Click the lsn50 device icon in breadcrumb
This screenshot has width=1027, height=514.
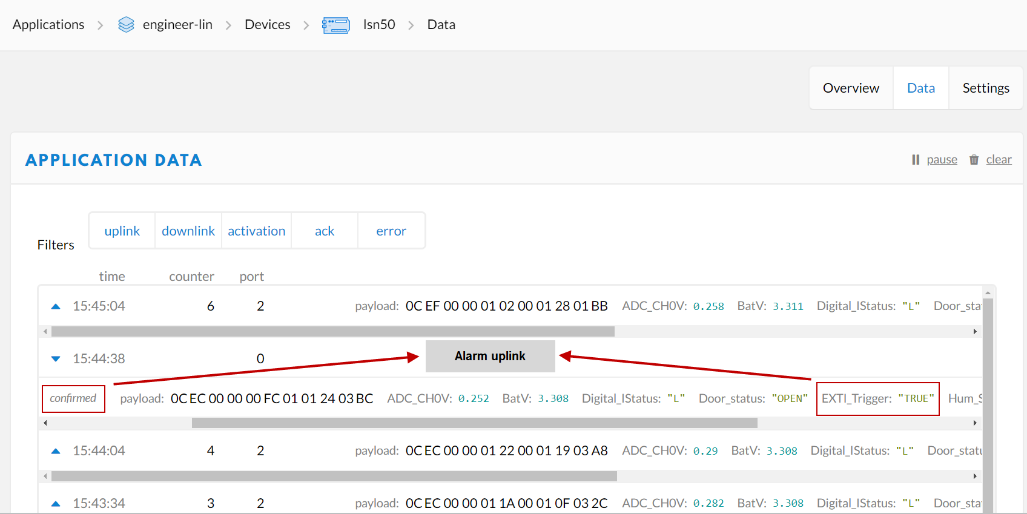(x=335, y=25)
